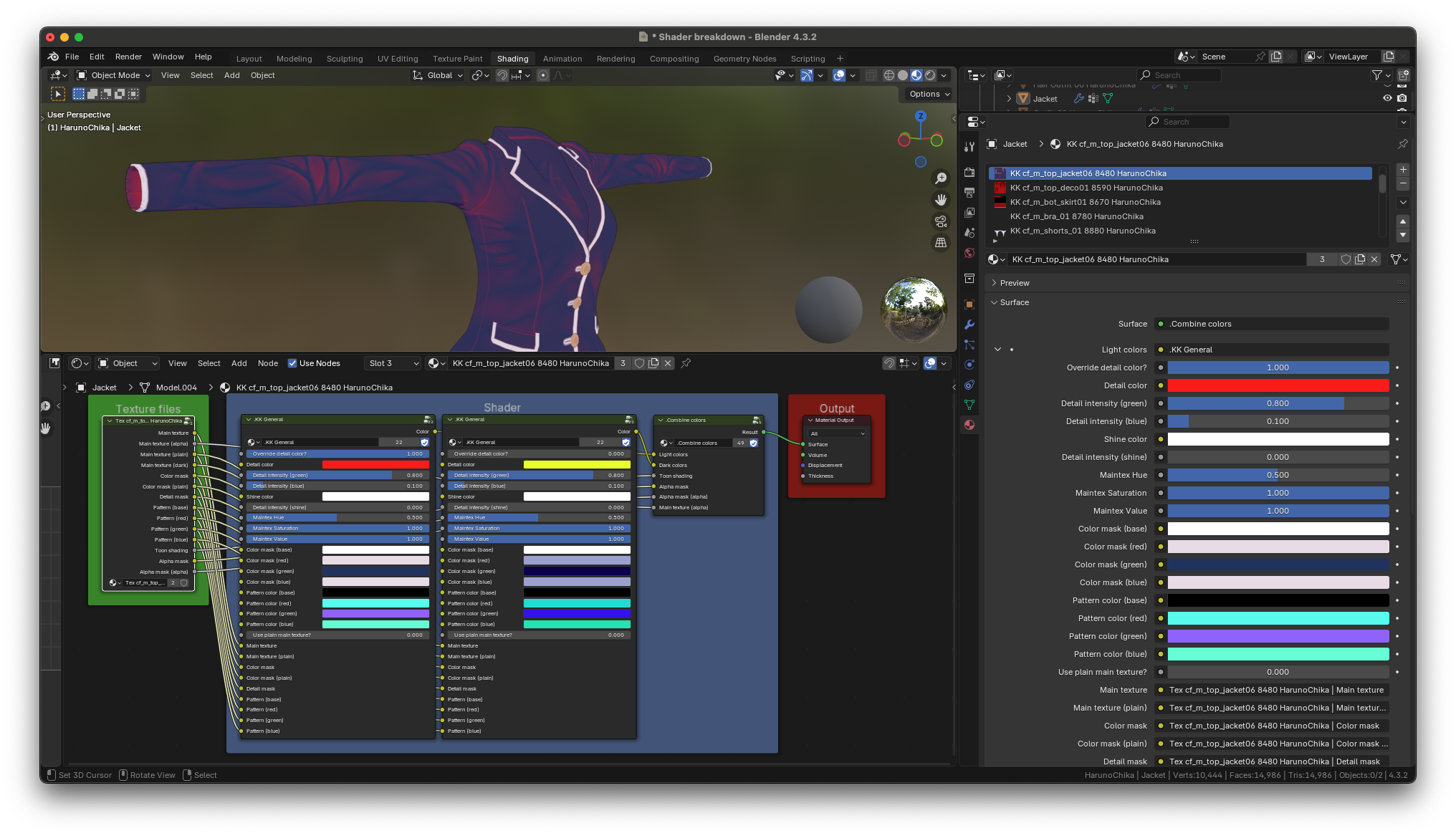Open the Object Data properties tab

coord(969,405)
